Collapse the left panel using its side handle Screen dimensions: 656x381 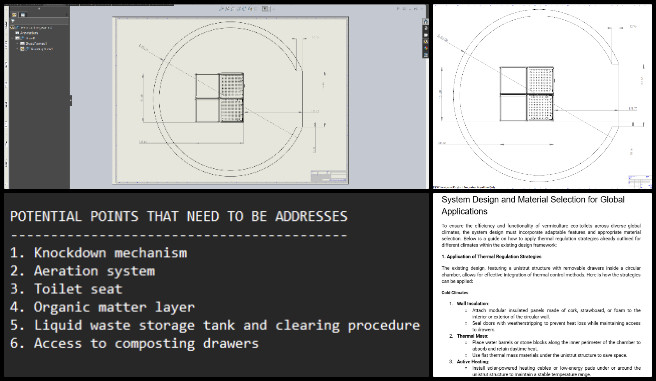click(71, 100)
